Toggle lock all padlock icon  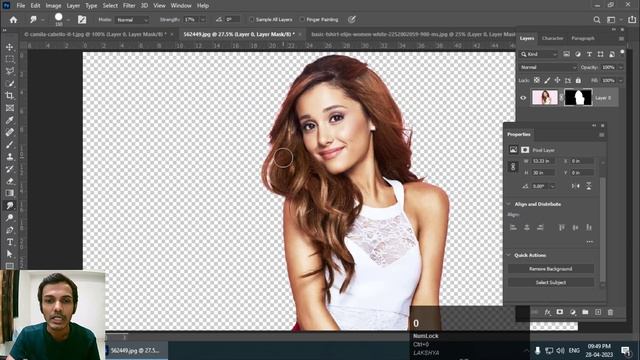578,80
